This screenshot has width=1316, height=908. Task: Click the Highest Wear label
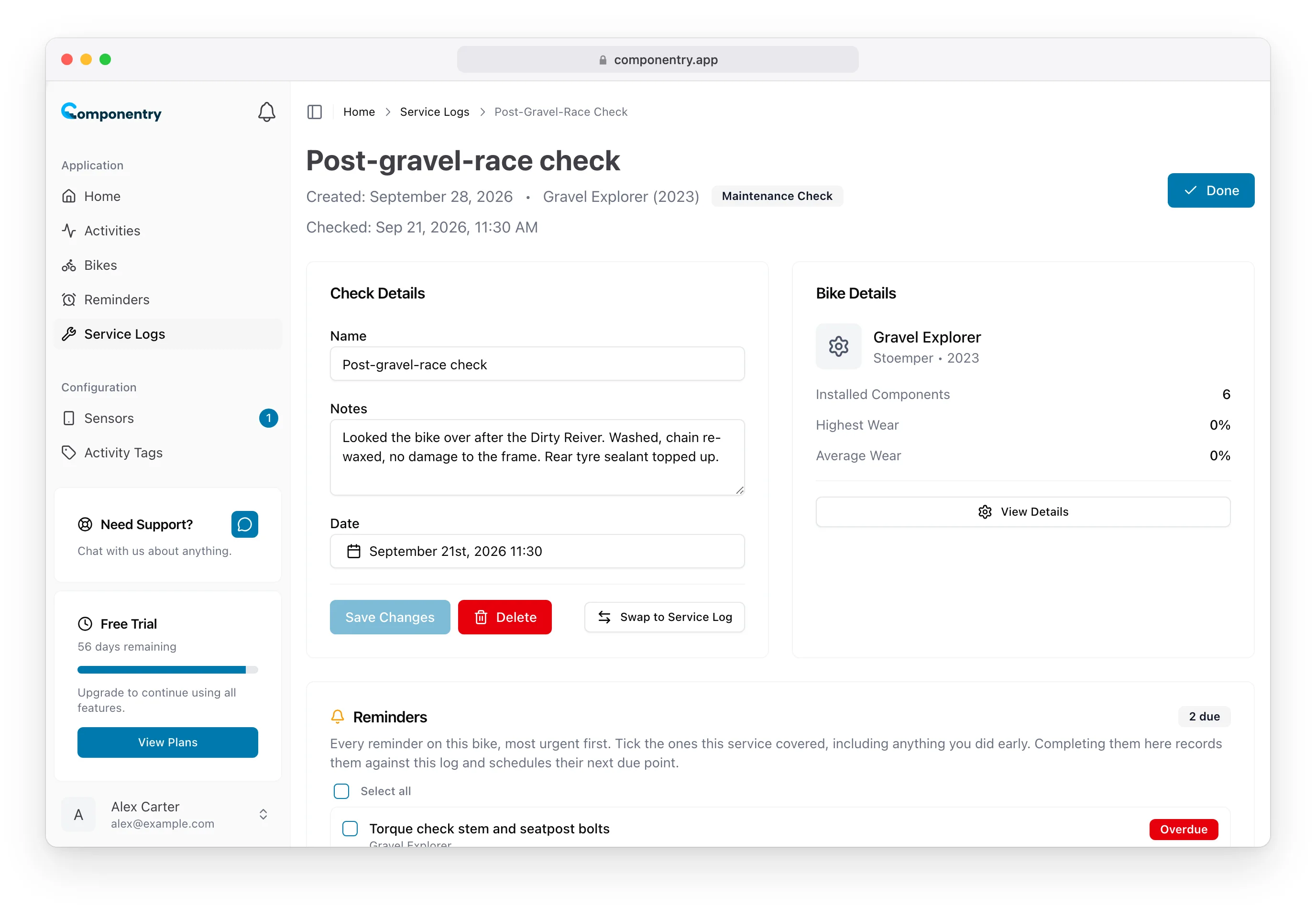click(x=857, y=425)
